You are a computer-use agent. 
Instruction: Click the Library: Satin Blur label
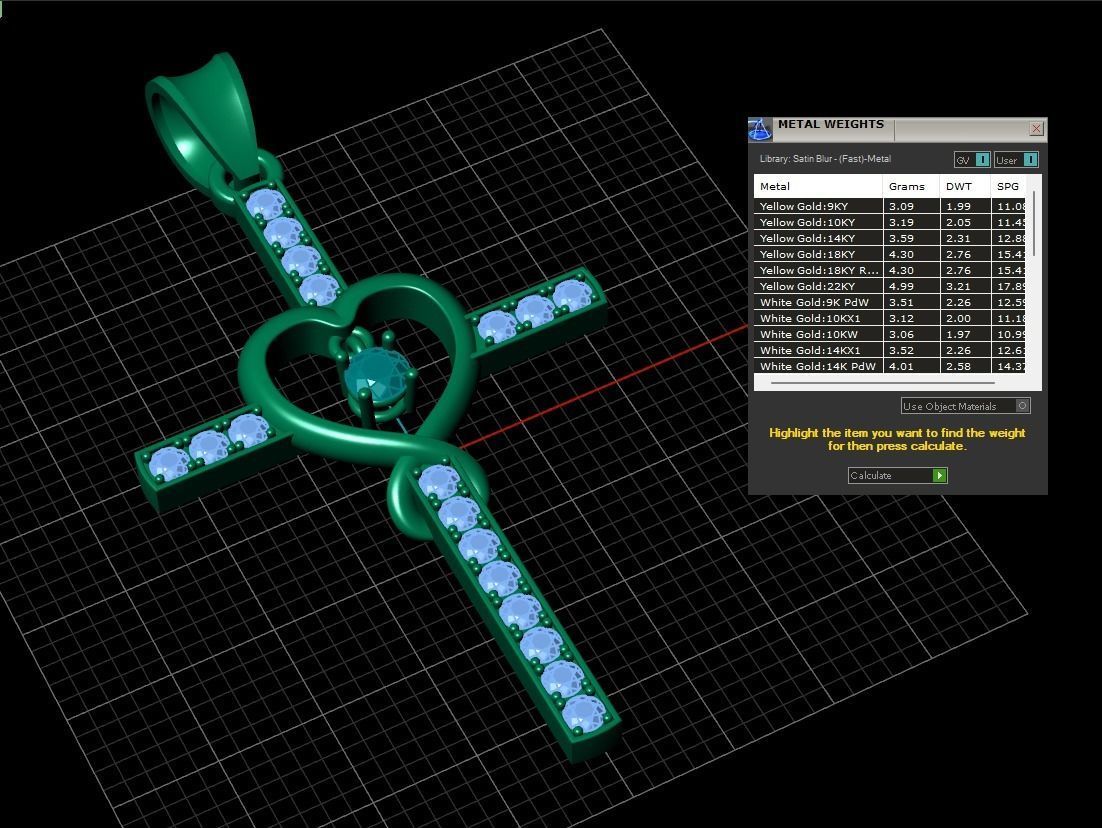(x=825, y=159)
